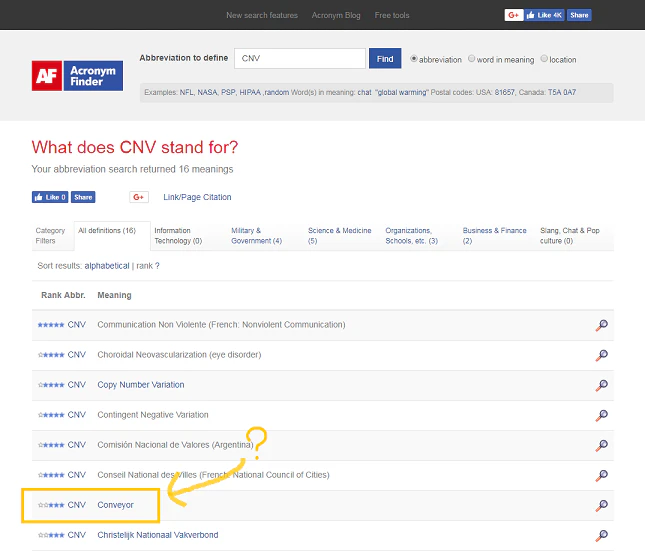Open the Copy Number Variation meaning link
645x551 pixels.
141,385
